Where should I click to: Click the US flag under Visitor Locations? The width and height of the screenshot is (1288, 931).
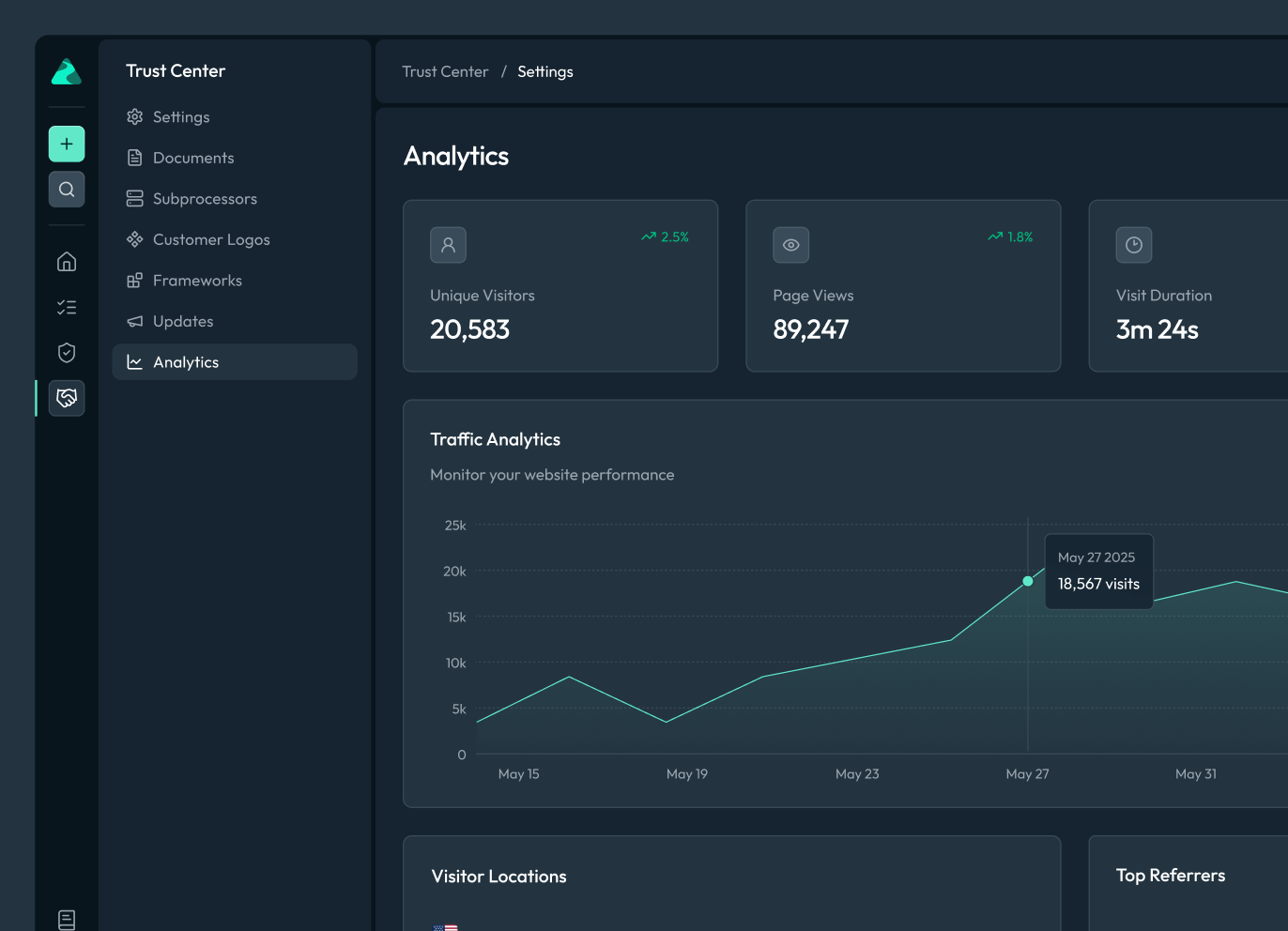(446, 927)
